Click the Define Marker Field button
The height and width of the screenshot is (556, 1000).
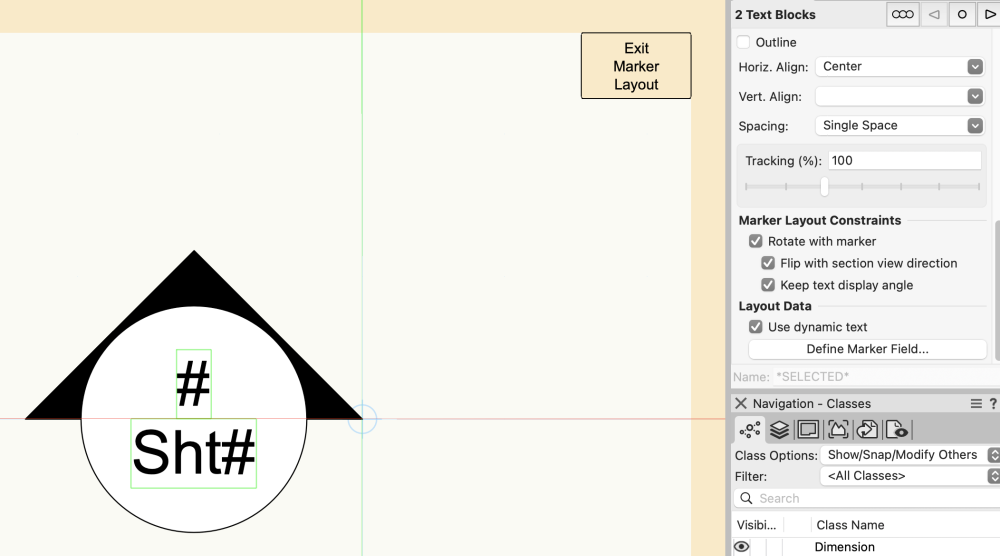(867, 349)
